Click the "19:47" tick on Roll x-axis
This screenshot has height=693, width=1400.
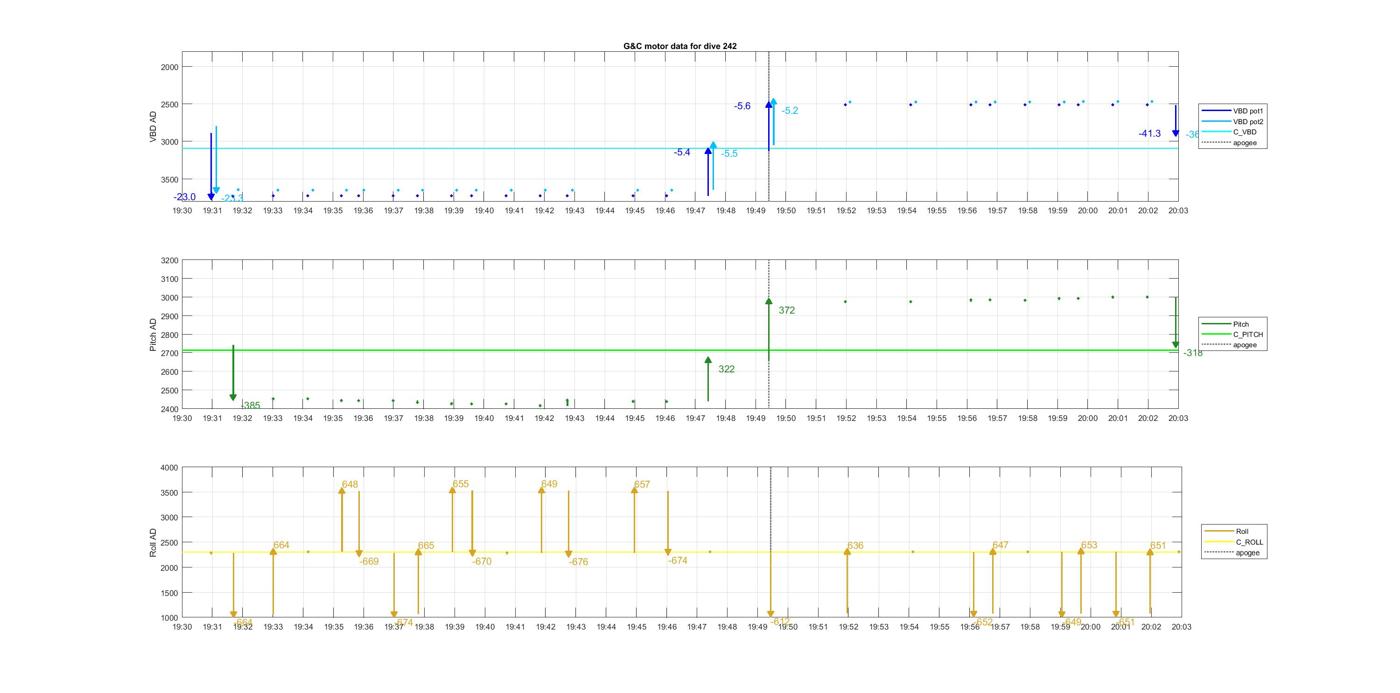(697, 627)
